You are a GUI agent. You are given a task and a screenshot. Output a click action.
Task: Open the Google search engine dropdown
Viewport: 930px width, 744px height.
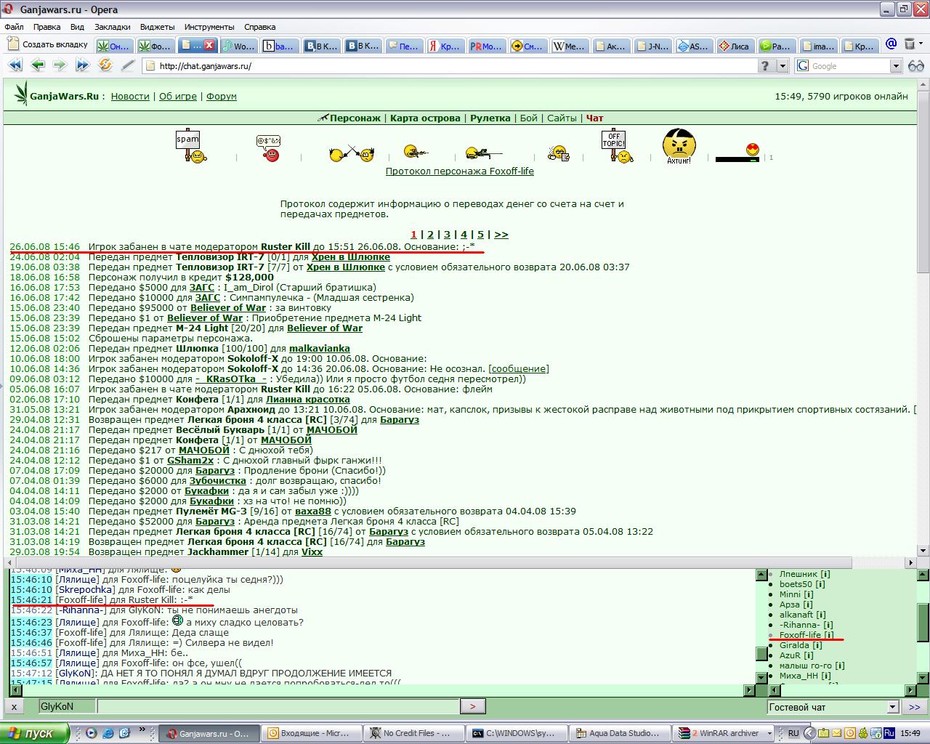pos(896,66)
